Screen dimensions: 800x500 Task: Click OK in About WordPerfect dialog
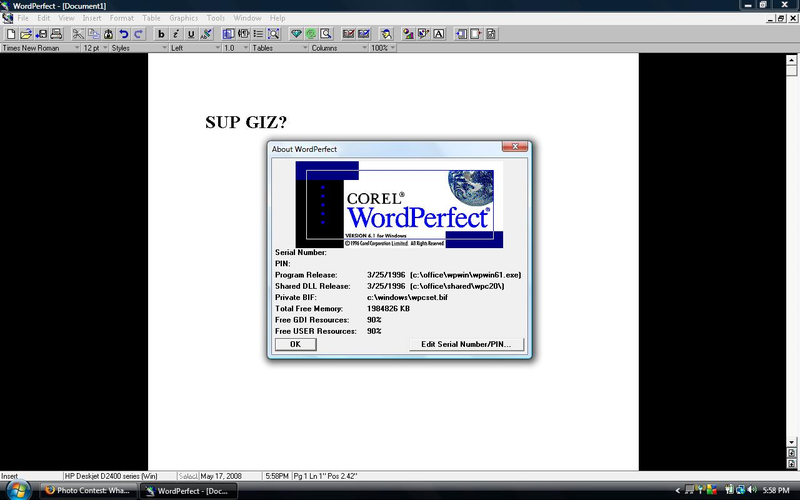point(295,344)
